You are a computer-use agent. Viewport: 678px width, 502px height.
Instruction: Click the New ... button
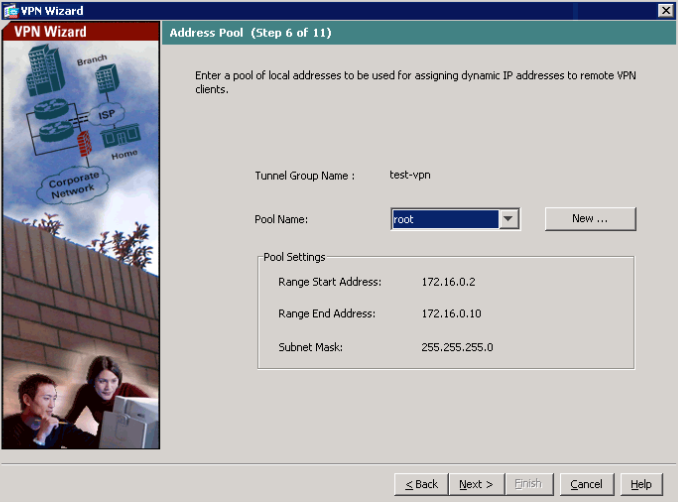coord(590,219)
